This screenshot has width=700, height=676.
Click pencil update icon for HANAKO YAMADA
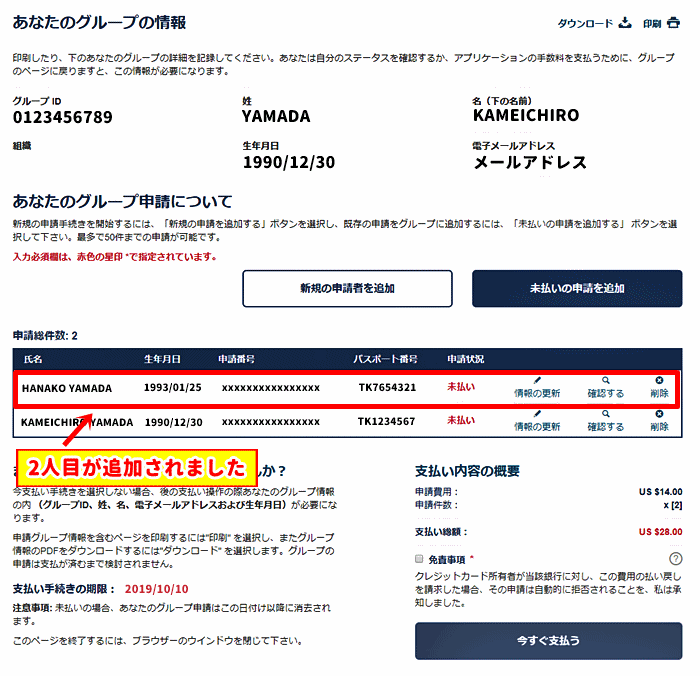coord(537,381)
